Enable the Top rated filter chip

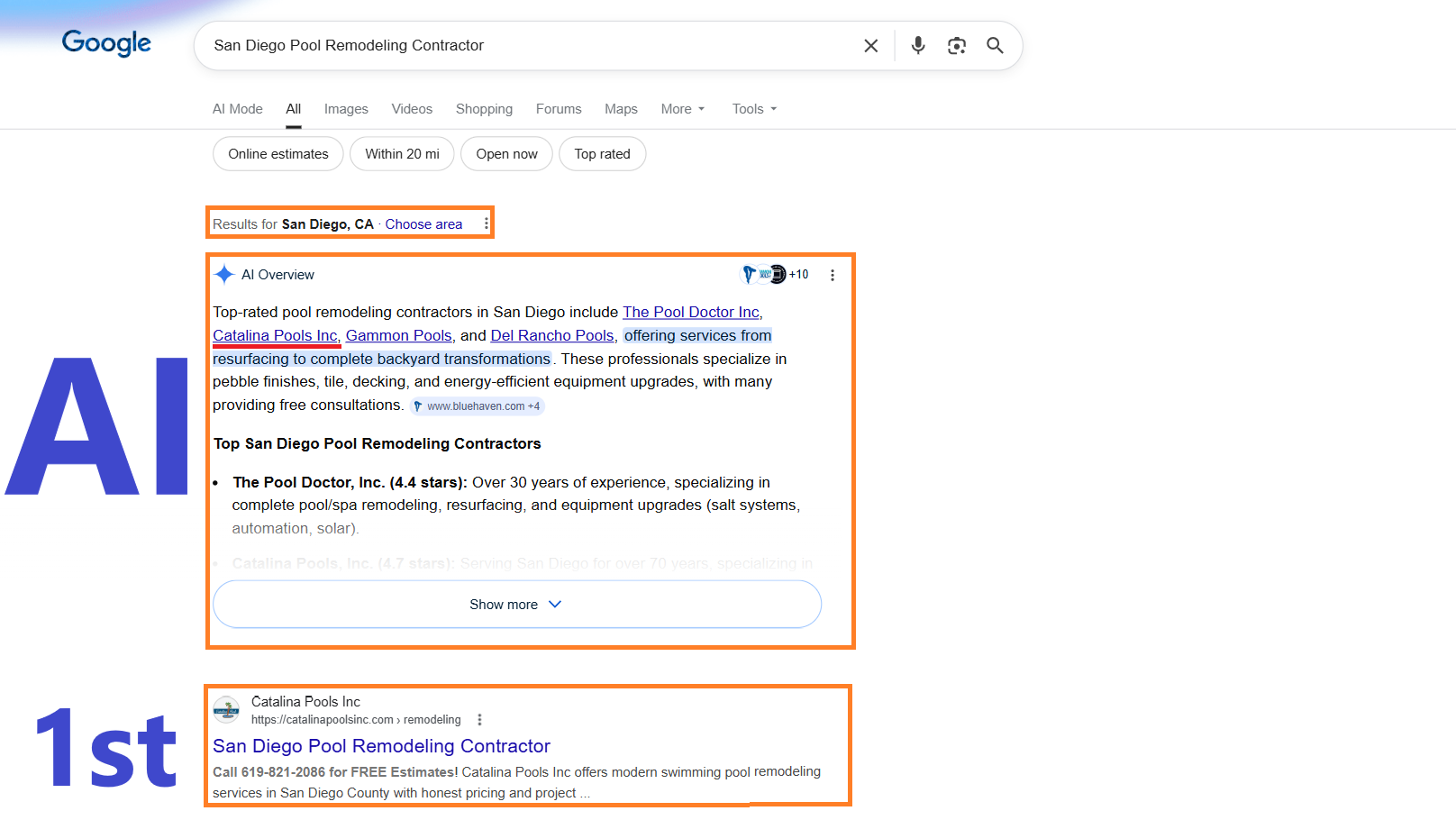point(602,154)
